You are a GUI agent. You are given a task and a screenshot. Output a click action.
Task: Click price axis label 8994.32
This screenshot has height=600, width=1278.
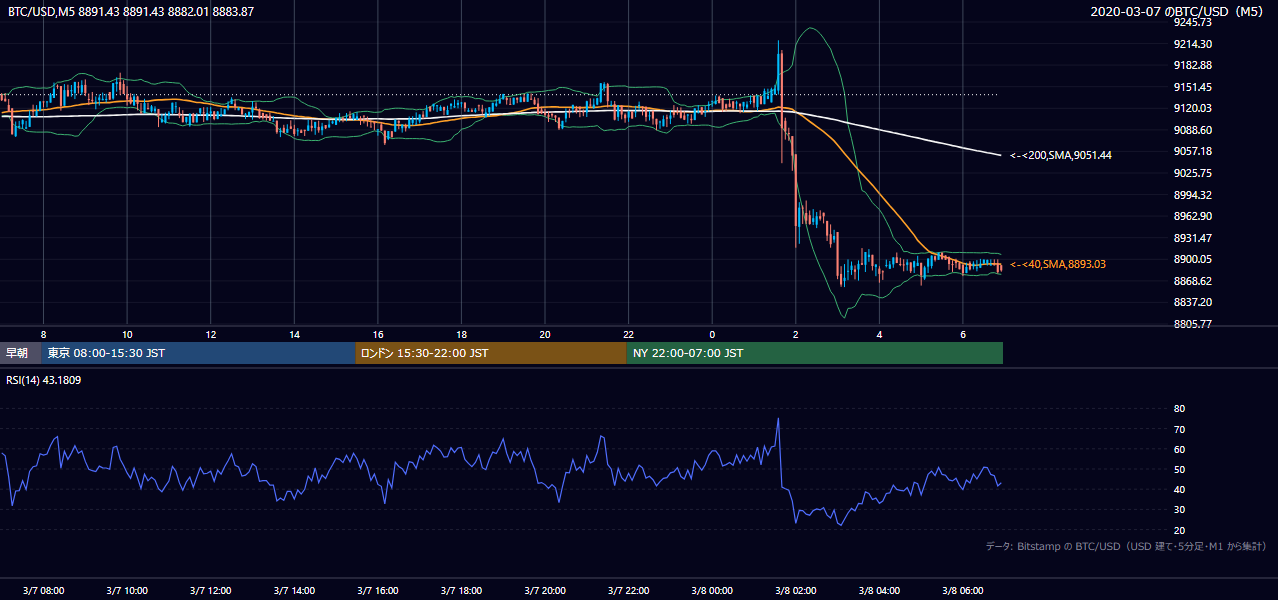tap(1192, 195)
